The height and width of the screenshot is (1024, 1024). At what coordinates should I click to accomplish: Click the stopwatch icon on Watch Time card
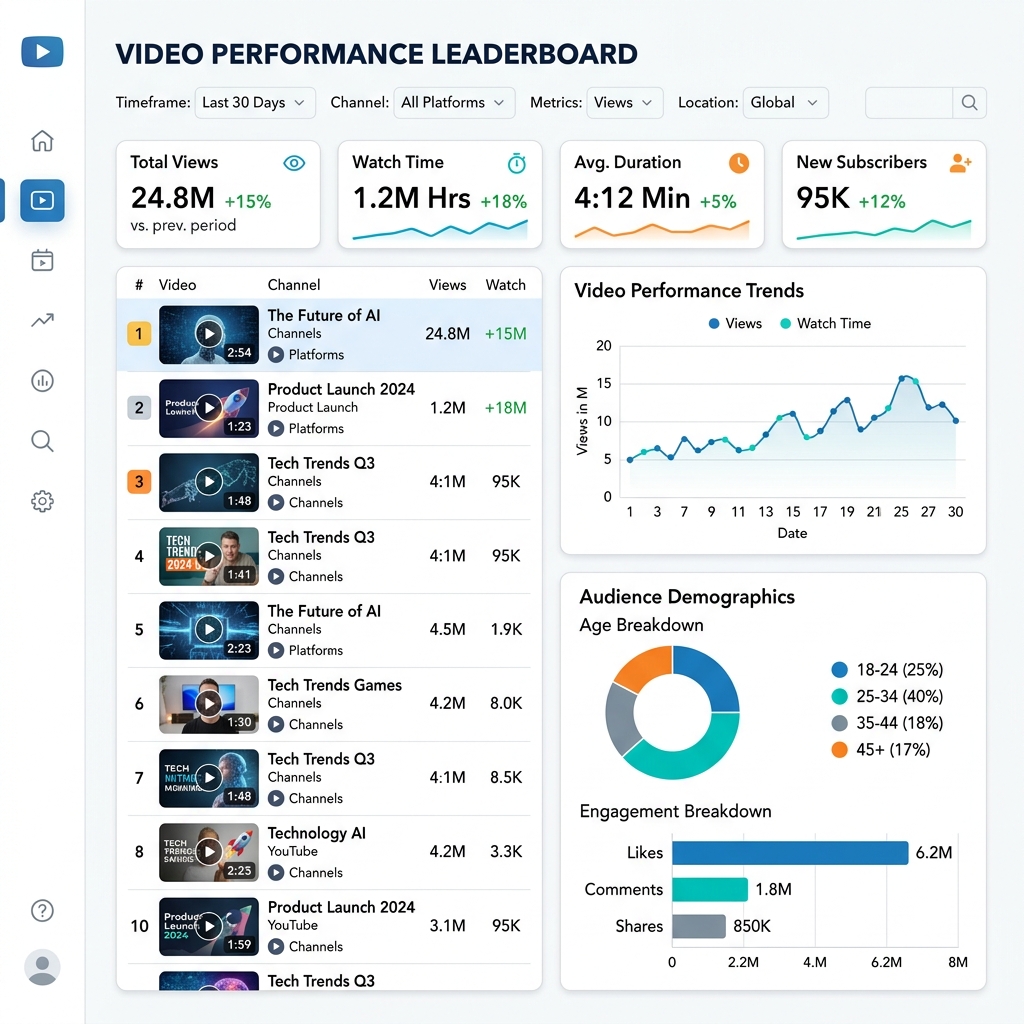pyautogui.click(x=517, y=163)
